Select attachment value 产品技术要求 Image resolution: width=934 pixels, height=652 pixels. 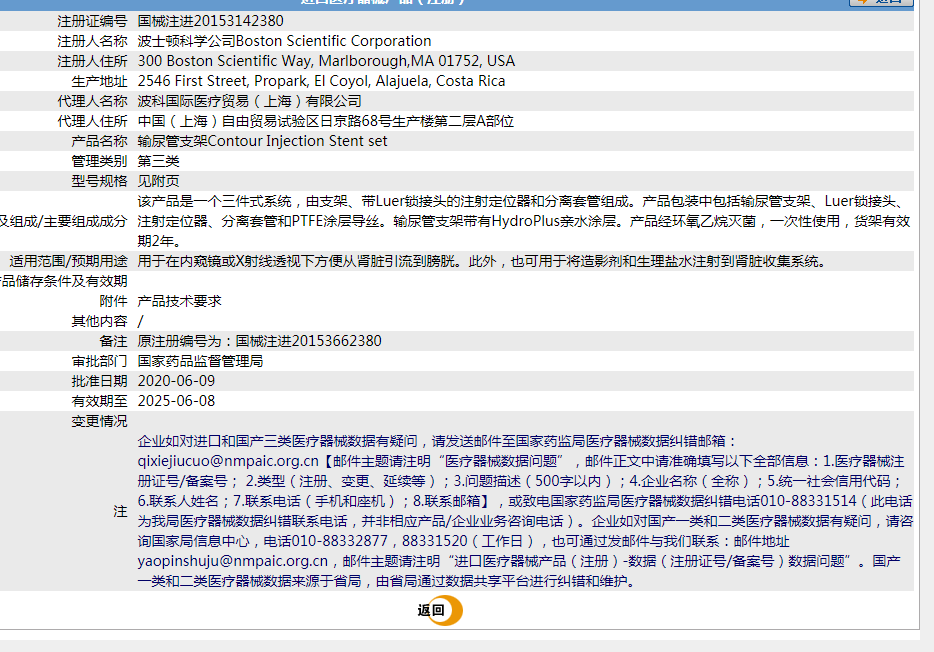(179, 301)
